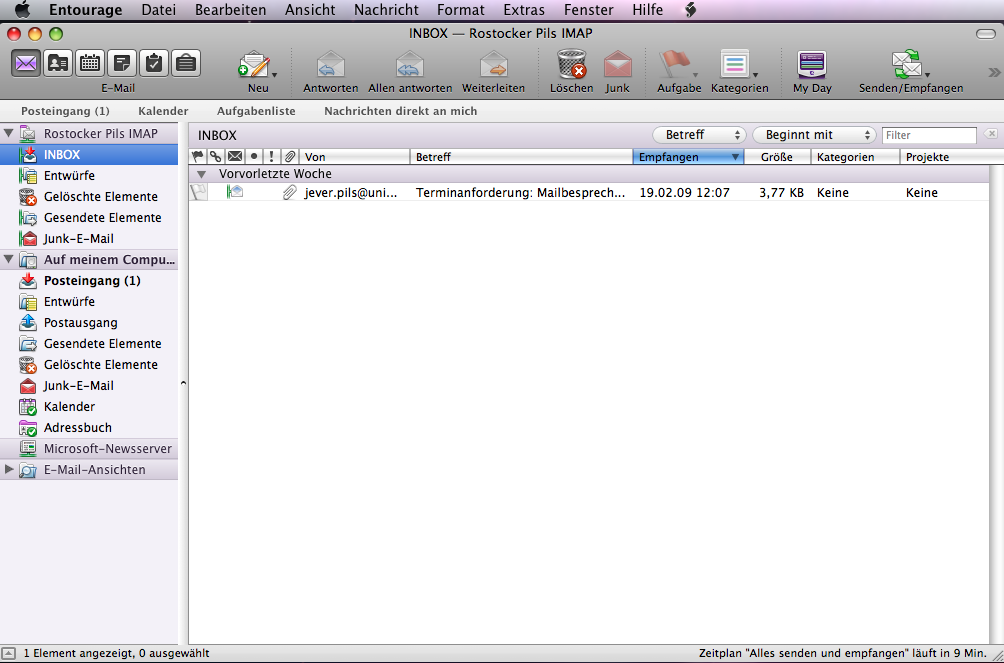Image resolution: width=1004 pixels, height=663 pixels.
Task: Toggle flag on the jever.pils message
Action: coord(198,192)
